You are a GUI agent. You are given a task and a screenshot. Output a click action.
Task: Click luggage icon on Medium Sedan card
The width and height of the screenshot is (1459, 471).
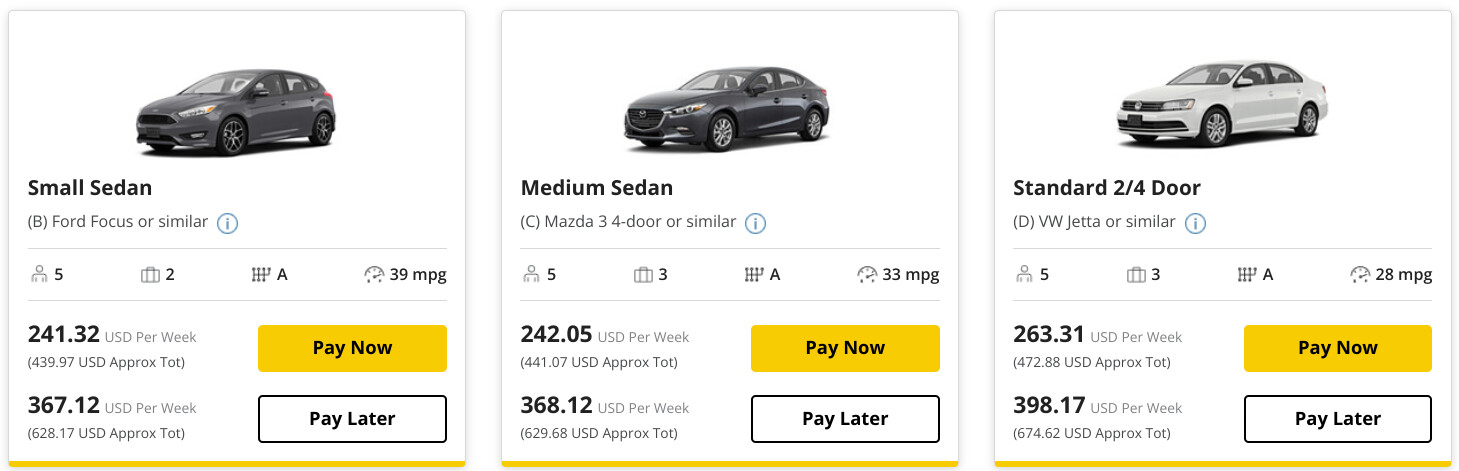[x=644, y=274]
